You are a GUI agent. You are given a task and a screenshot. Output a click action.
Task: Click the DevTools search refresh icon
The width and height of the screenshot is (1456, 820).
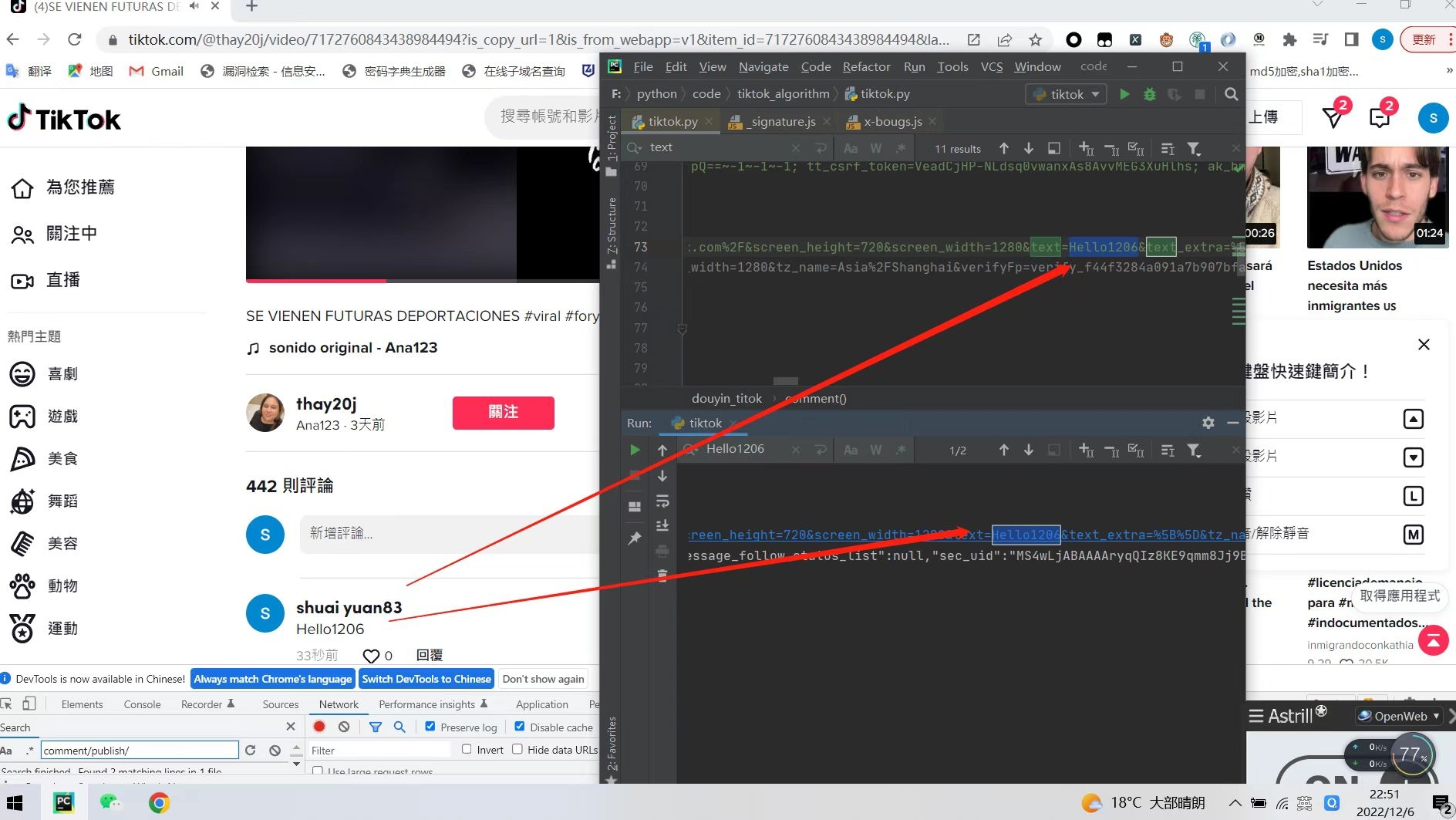(251, 750)
